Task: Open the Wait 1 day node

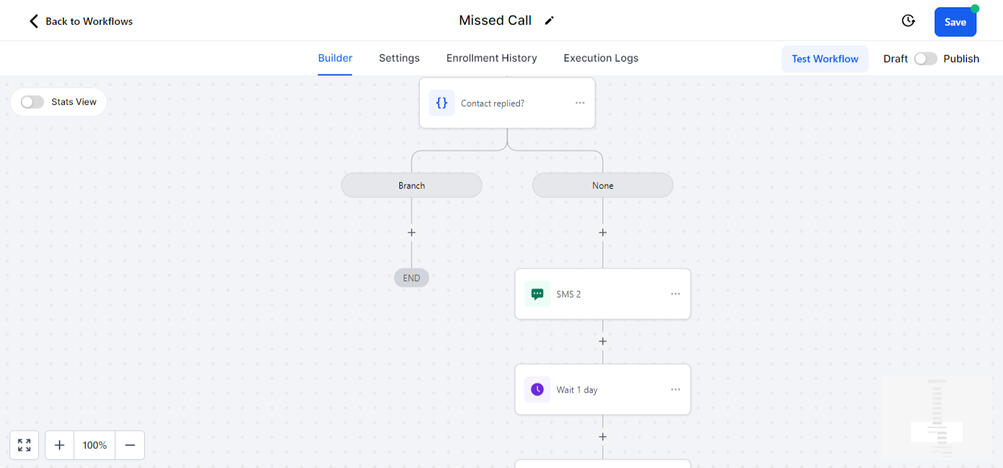Action: (603, 389)
